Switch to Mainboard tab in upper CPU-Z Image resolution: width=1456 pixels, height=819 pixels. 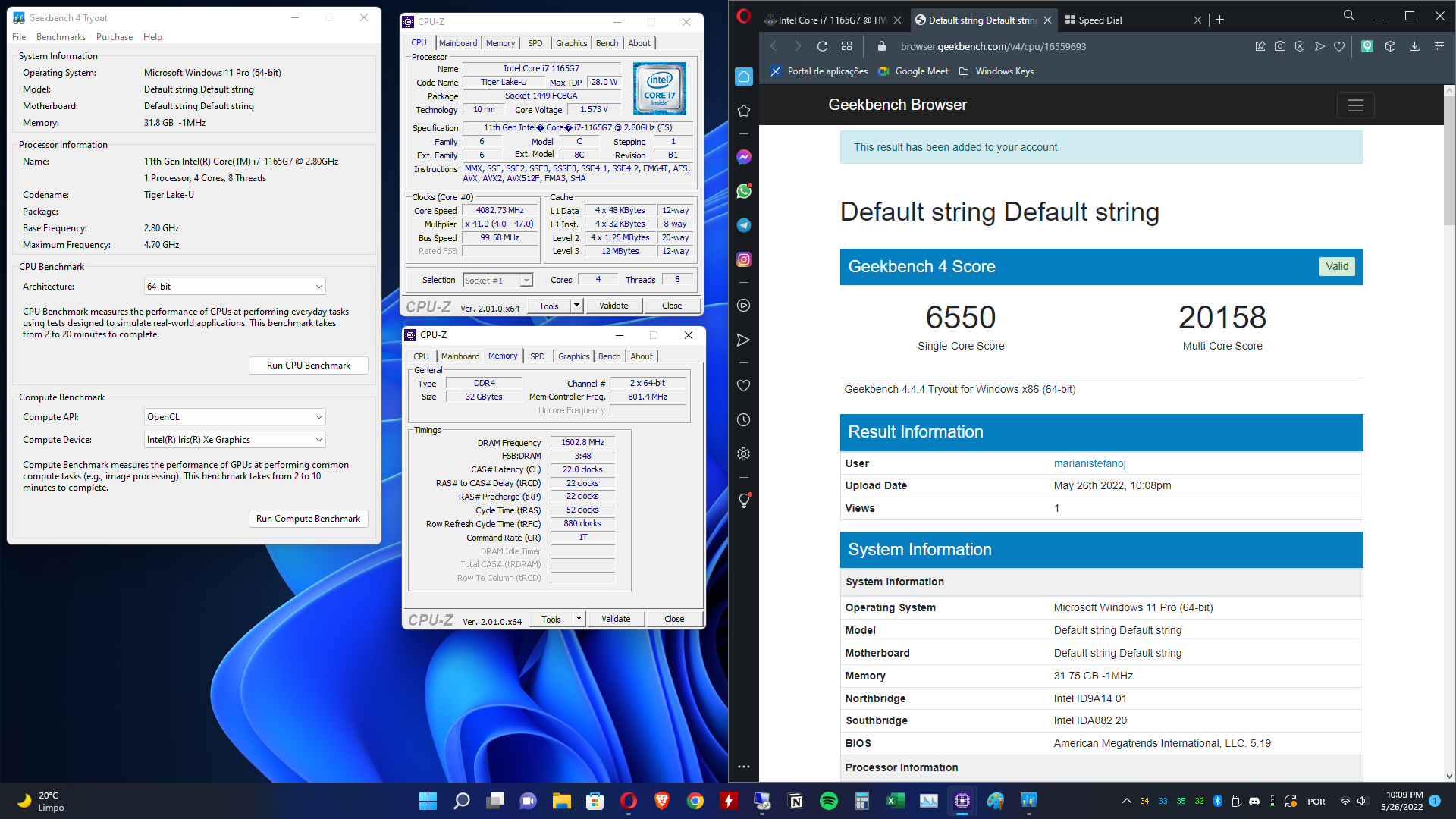pos(458,43)
